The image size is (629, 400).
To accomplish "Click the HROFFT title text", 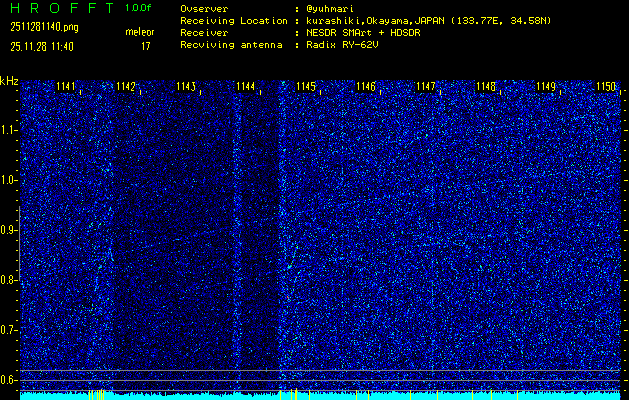I will click(x=59, y=8).
